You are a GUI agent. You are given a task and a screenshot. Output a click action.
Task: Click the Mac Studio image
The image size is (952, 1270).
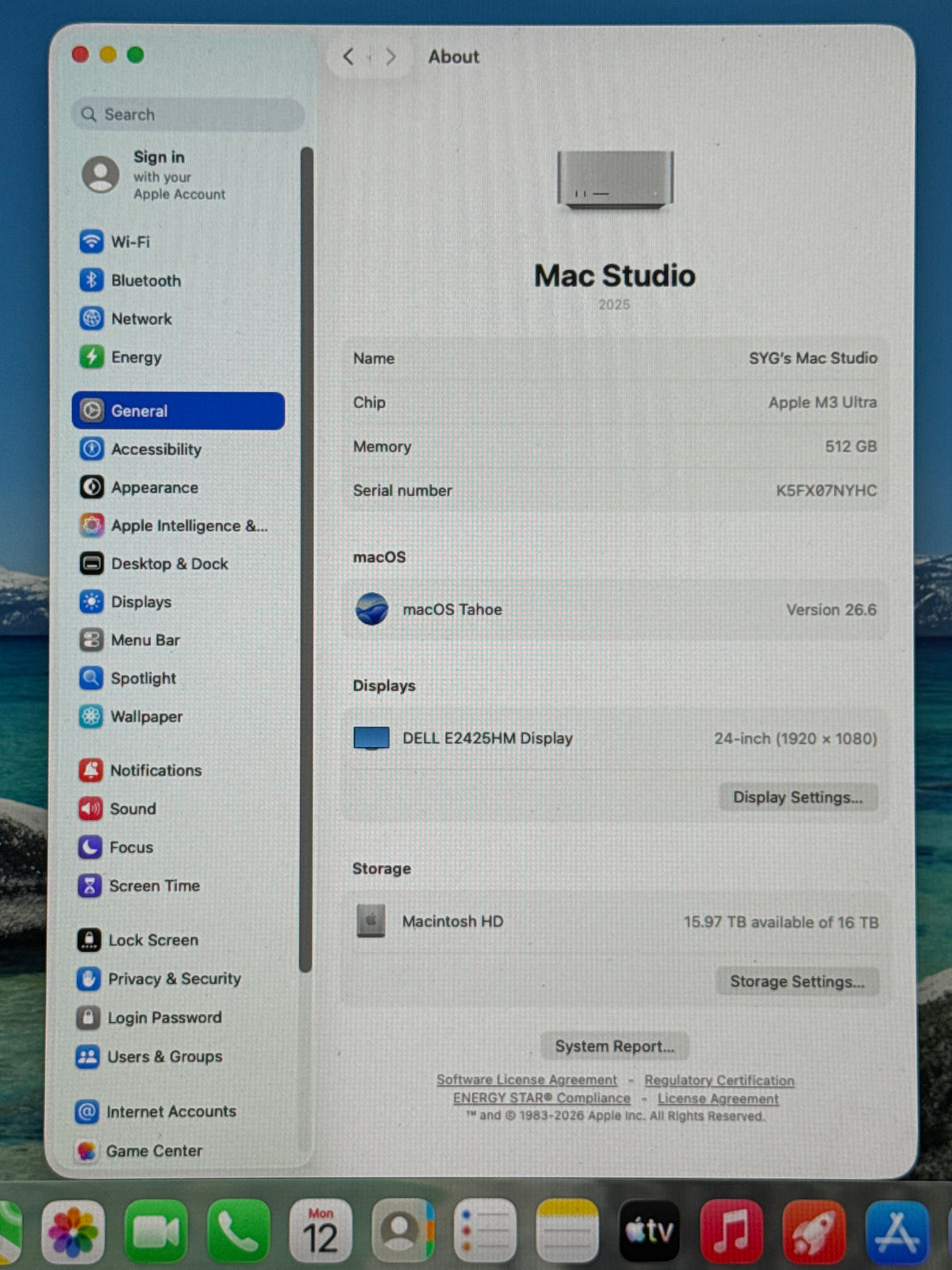point(615,180)
